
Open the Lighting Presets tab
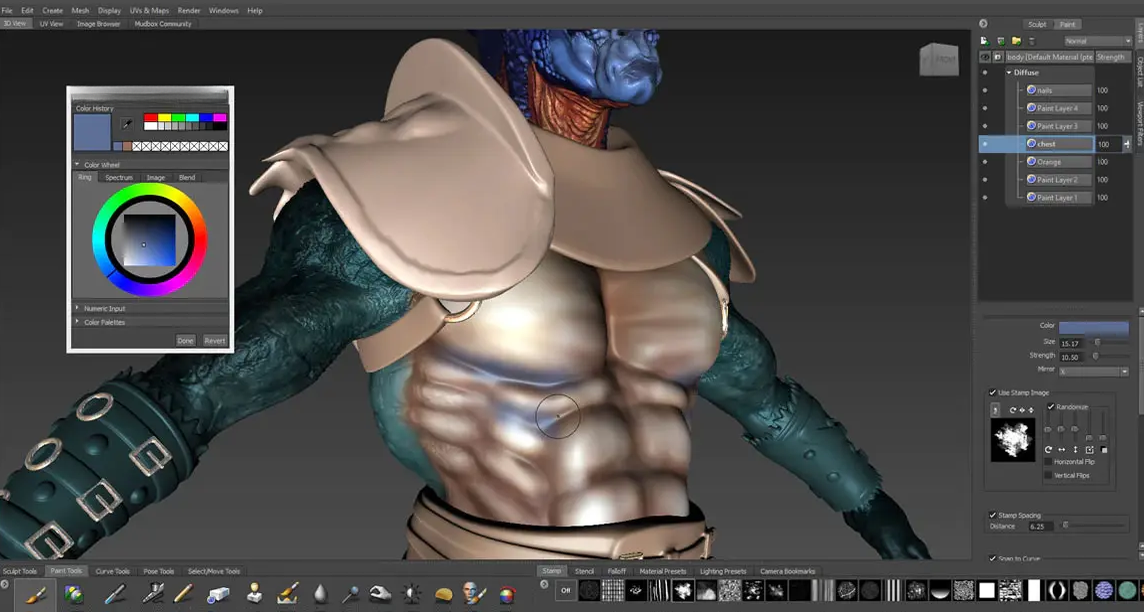[x=722, y=571]
